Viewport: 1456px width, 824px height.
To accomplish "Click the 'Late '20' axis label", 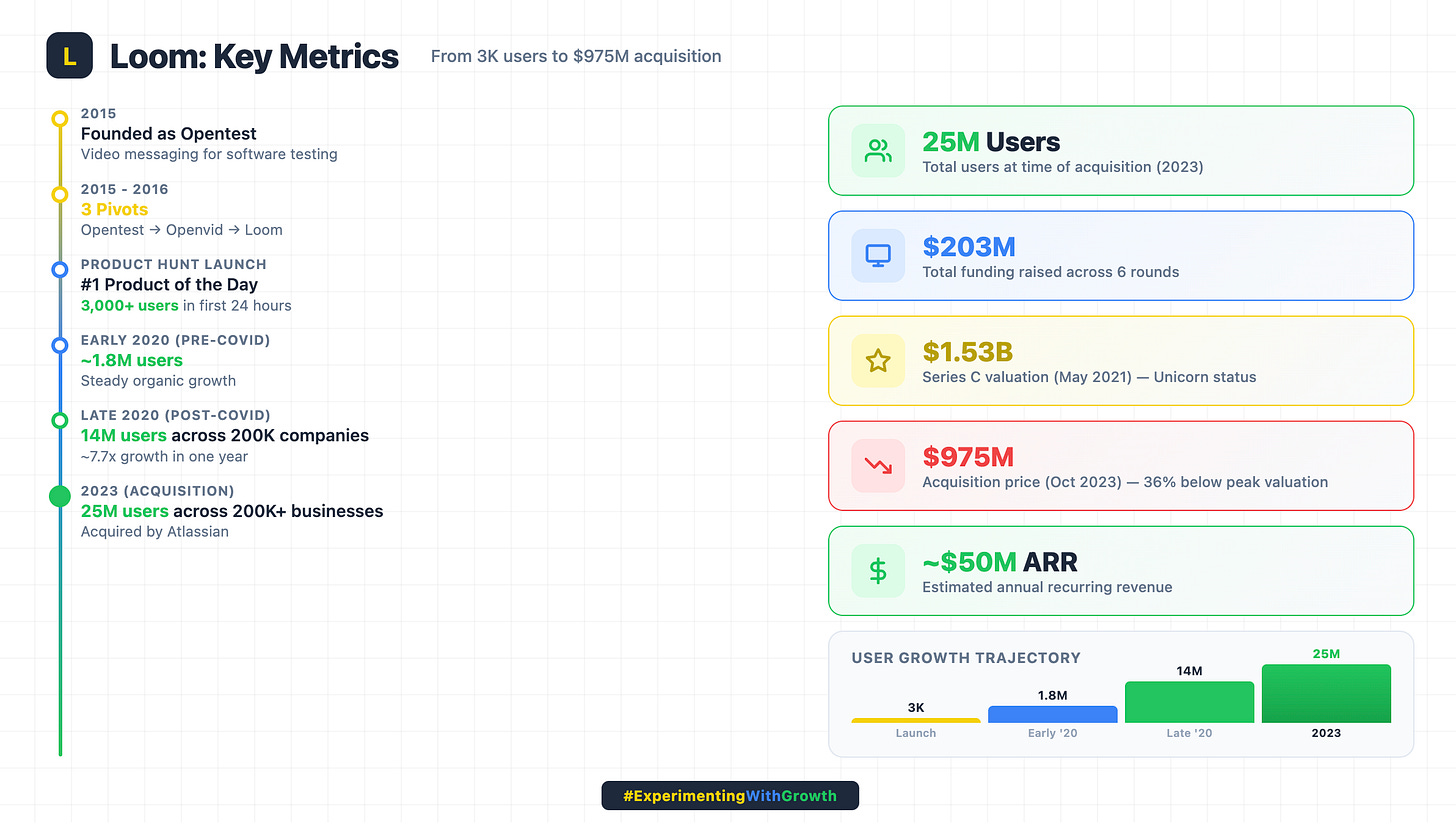I will click(x=1189, y=733).
